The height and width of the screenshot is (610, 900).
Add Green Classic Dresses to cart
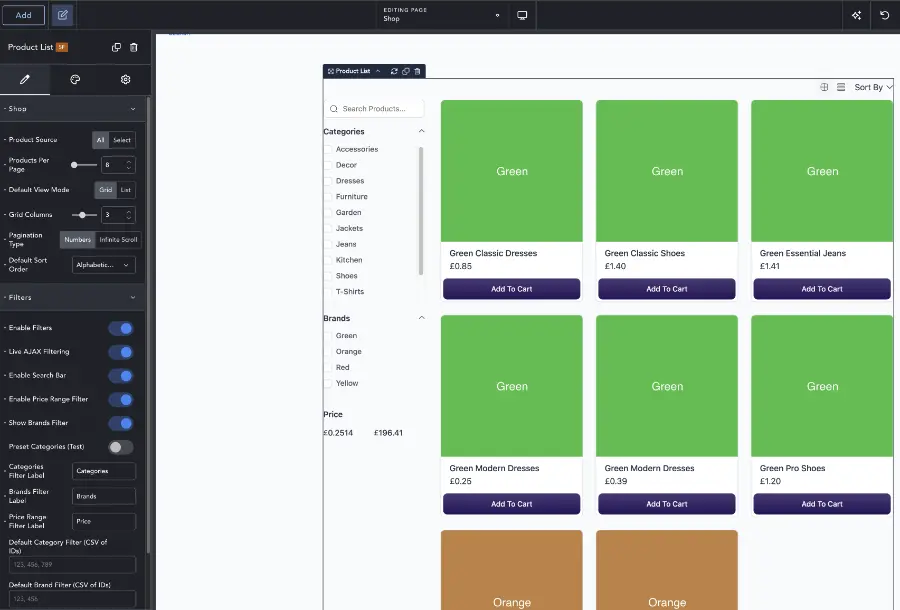[x=511, y=289]
